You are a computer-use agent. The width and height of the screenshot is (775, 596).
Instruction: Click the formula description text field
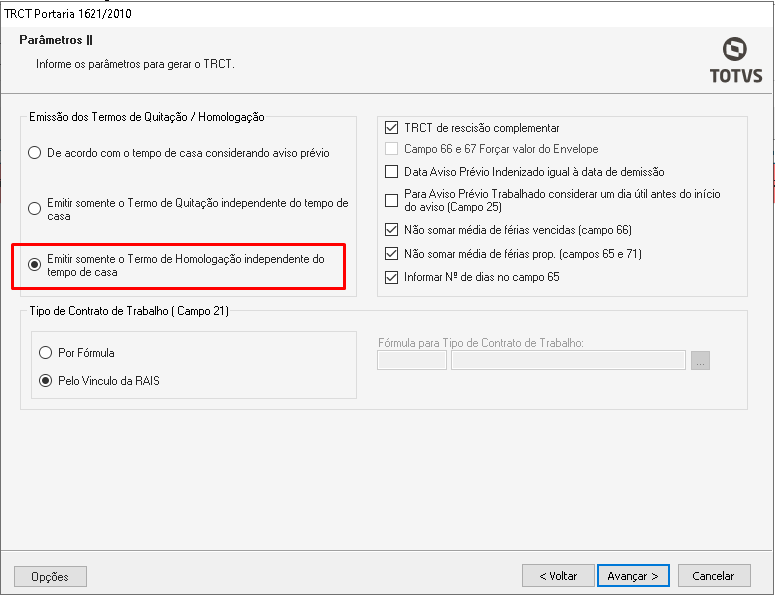coord(568,360)
